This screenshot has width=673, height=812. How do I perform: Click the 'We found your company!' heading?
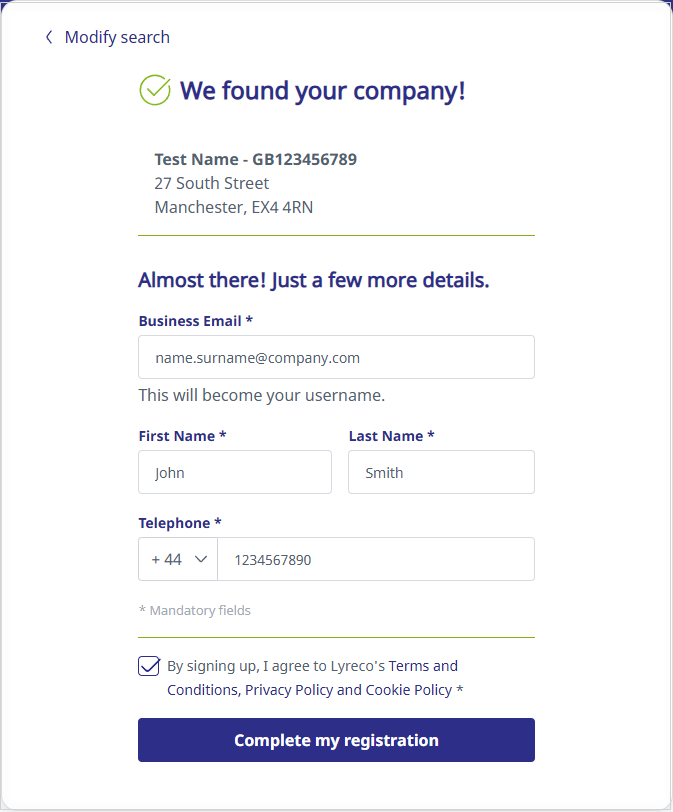click(x=322, y=91)
